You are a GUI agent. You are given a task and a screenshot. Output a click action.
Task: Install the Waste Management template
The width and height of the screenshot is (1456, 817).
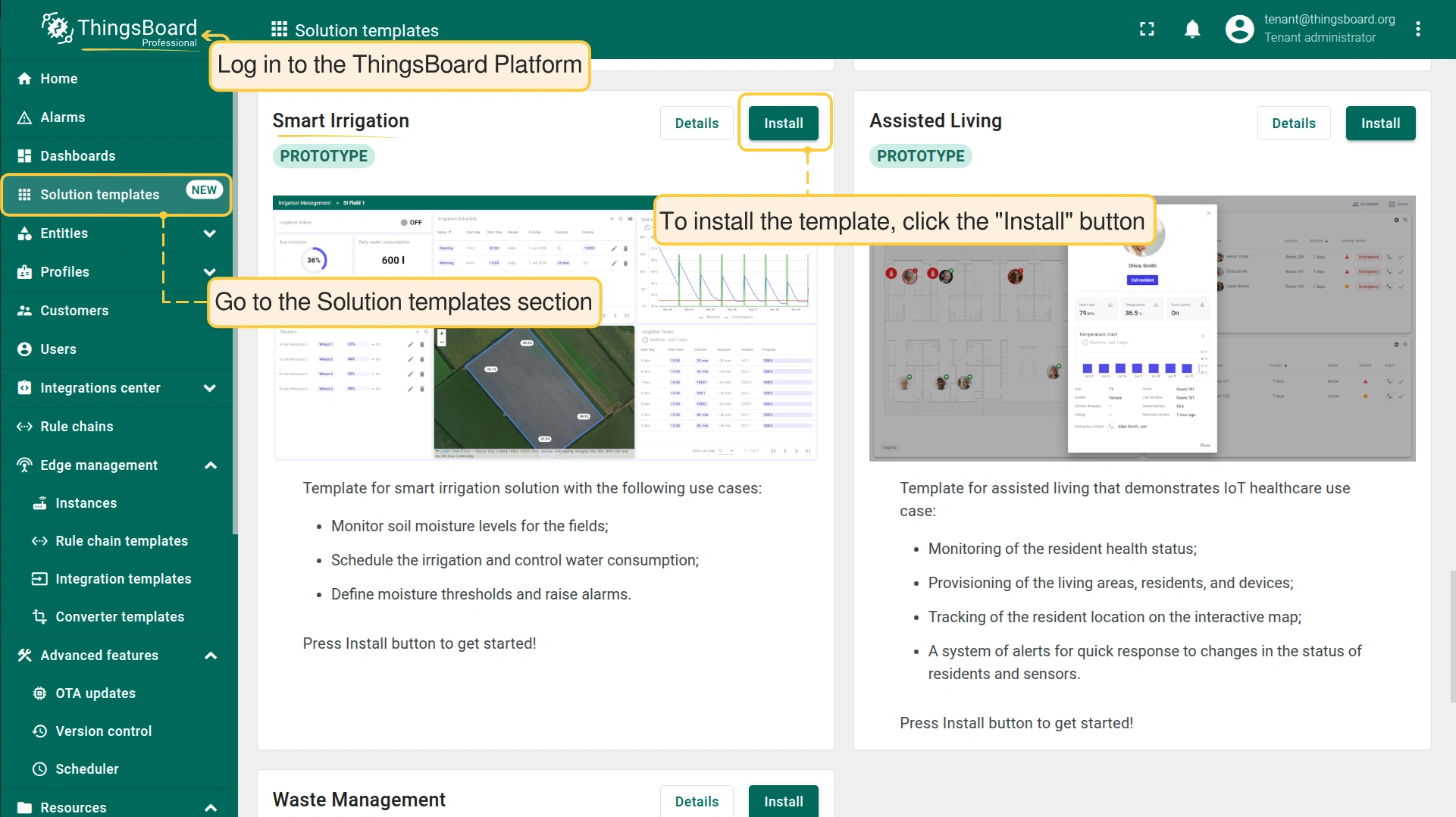coord(783,801)
